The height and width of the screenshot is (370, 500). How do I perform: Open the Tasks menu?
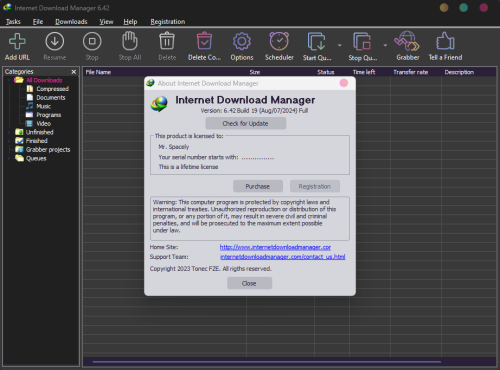[x=13, y=22]
